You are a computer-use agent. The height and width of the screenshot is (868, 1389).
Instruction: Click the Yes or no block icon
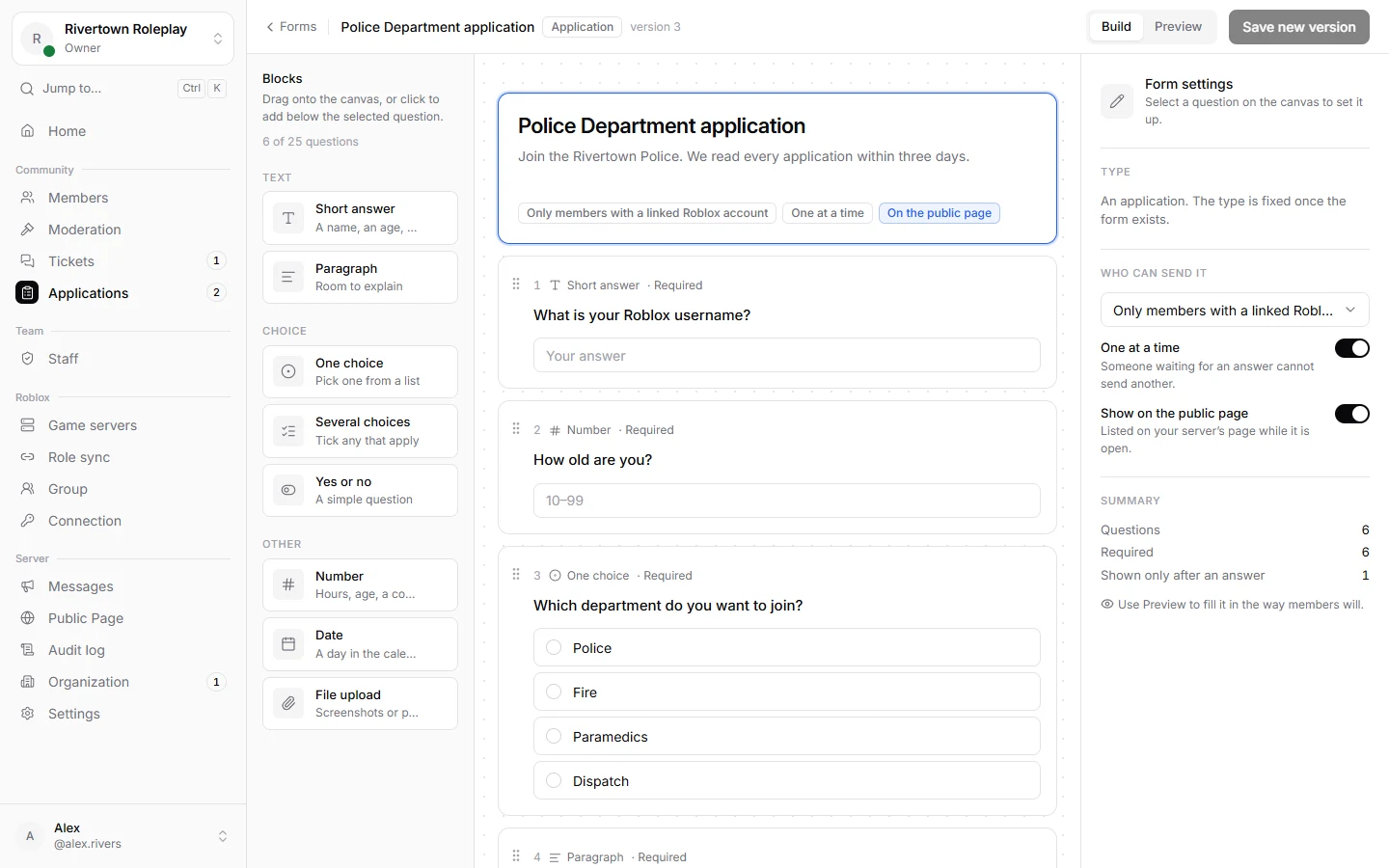[x=288, y=490]
